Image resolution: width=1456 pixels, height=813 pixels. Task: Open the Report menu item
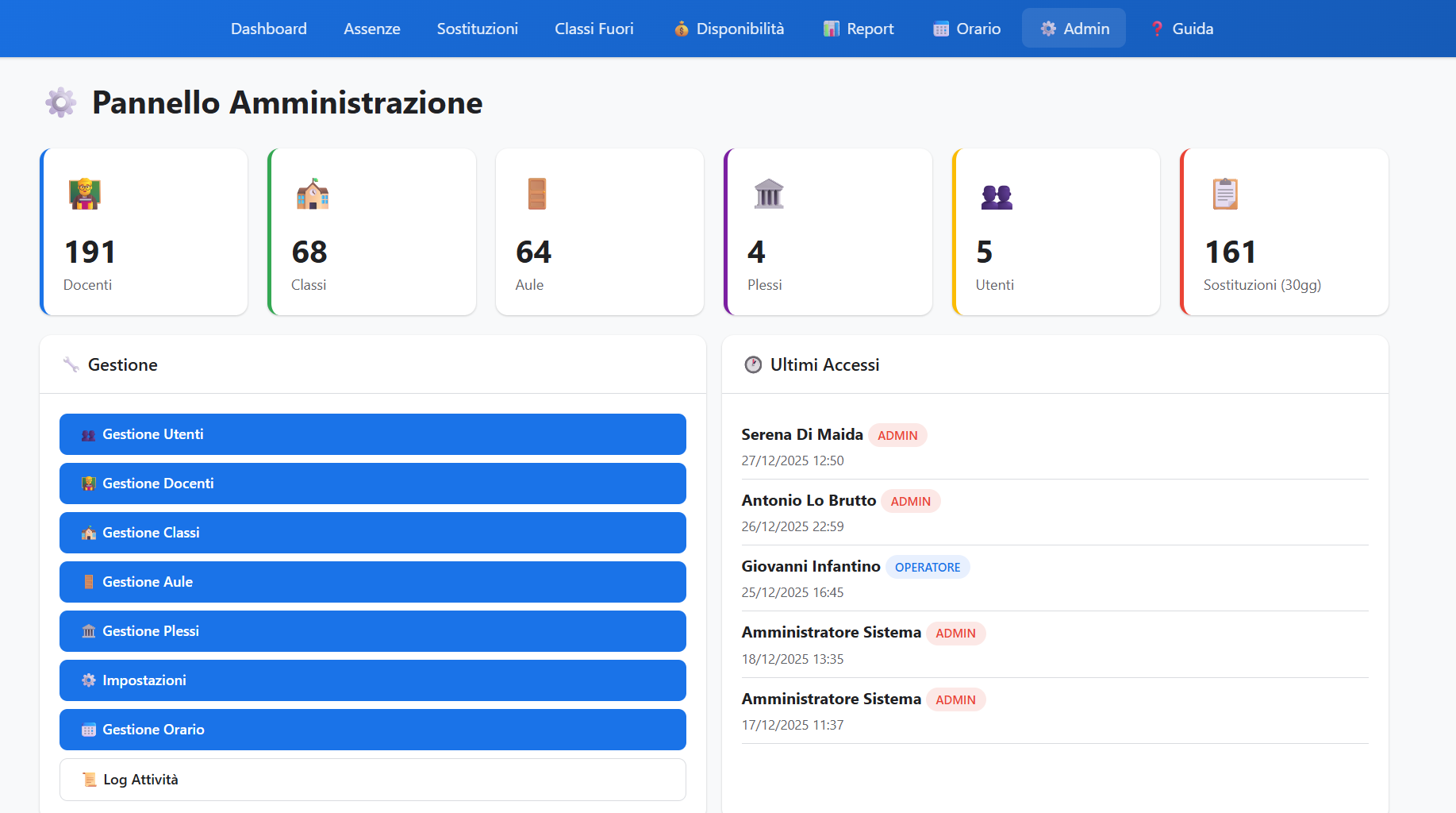(859, 29)
